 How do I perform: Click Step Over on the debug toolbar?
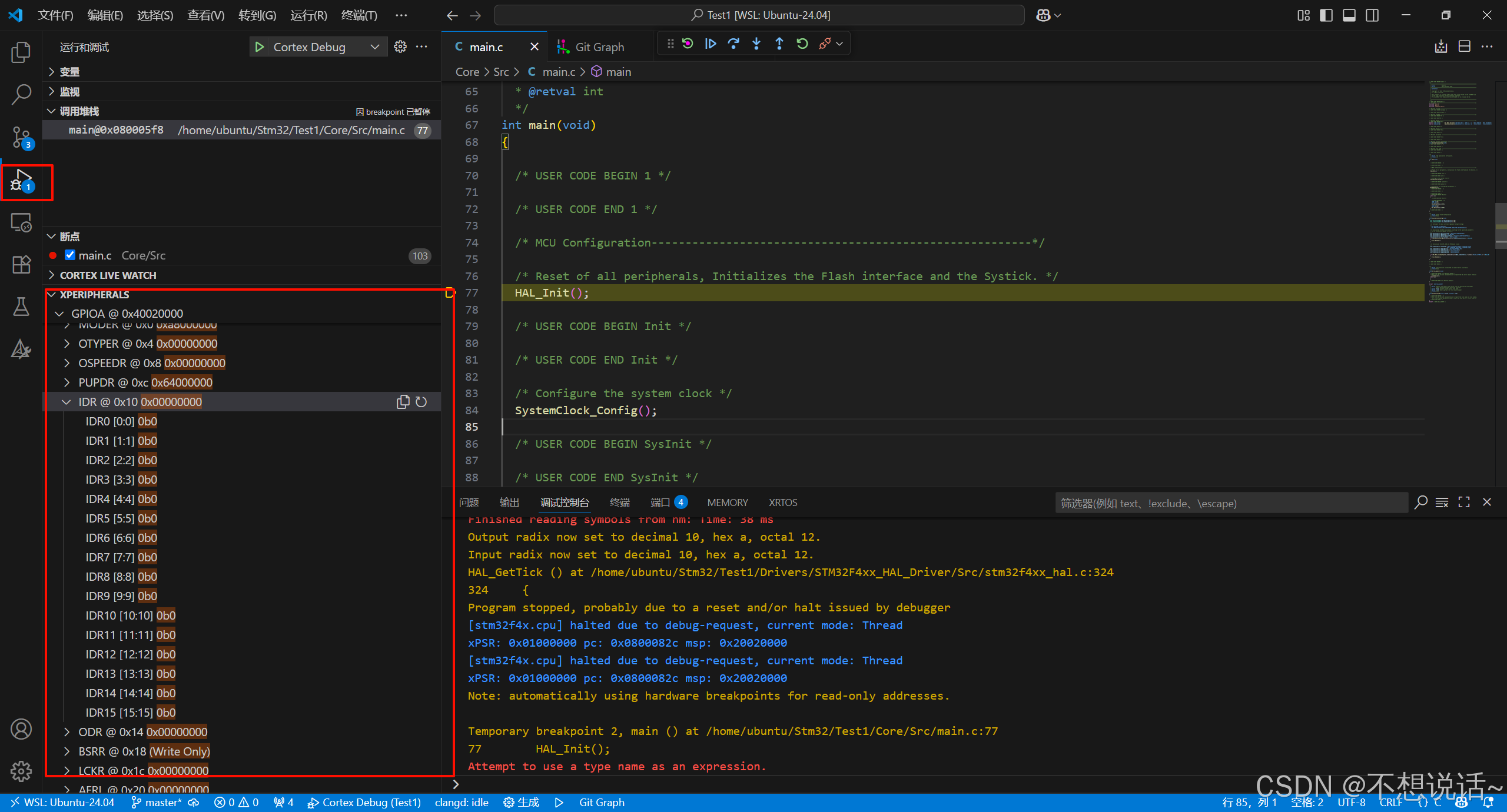tap(733, 43)
